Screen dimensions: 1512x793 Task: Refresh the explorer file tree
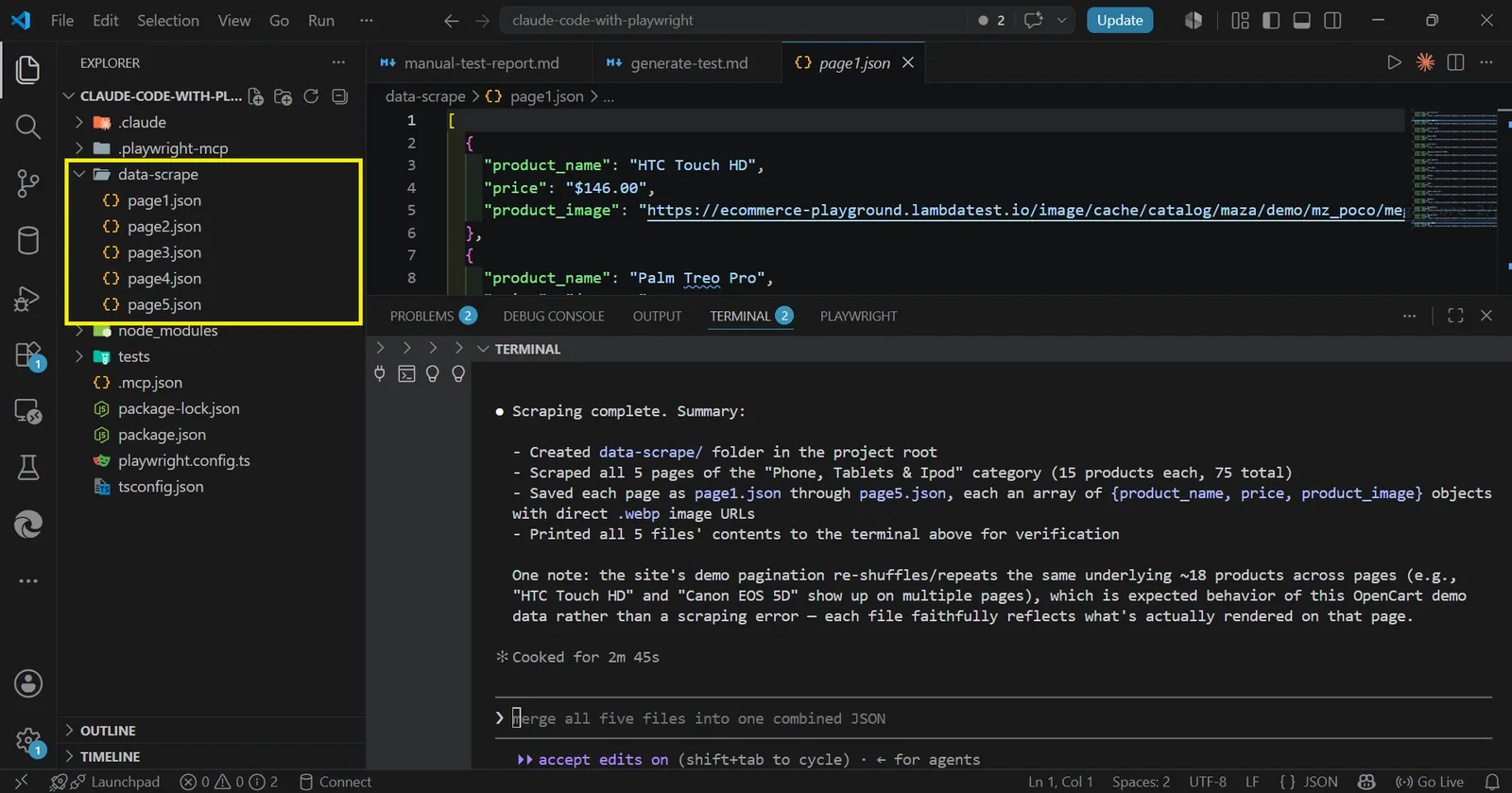click(311, 96)
